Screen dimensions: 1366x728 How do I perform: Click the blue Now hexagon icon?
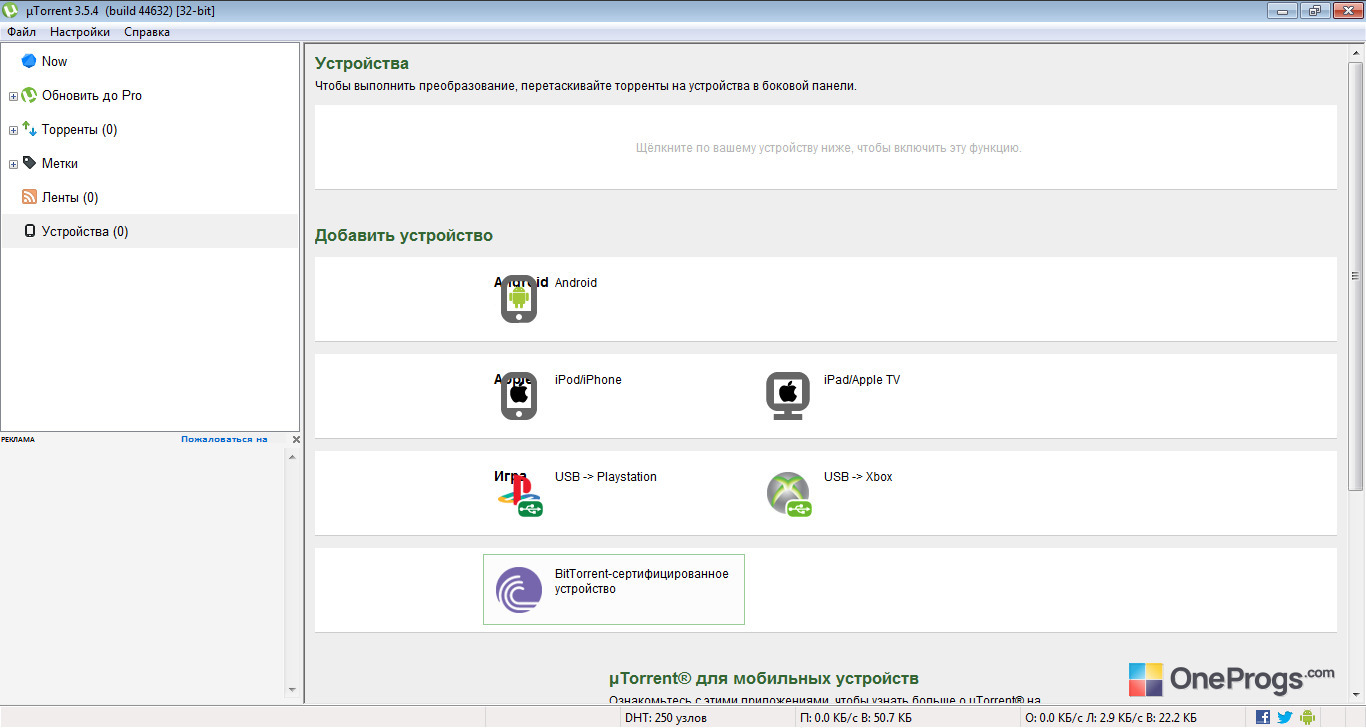pos(29,61)
